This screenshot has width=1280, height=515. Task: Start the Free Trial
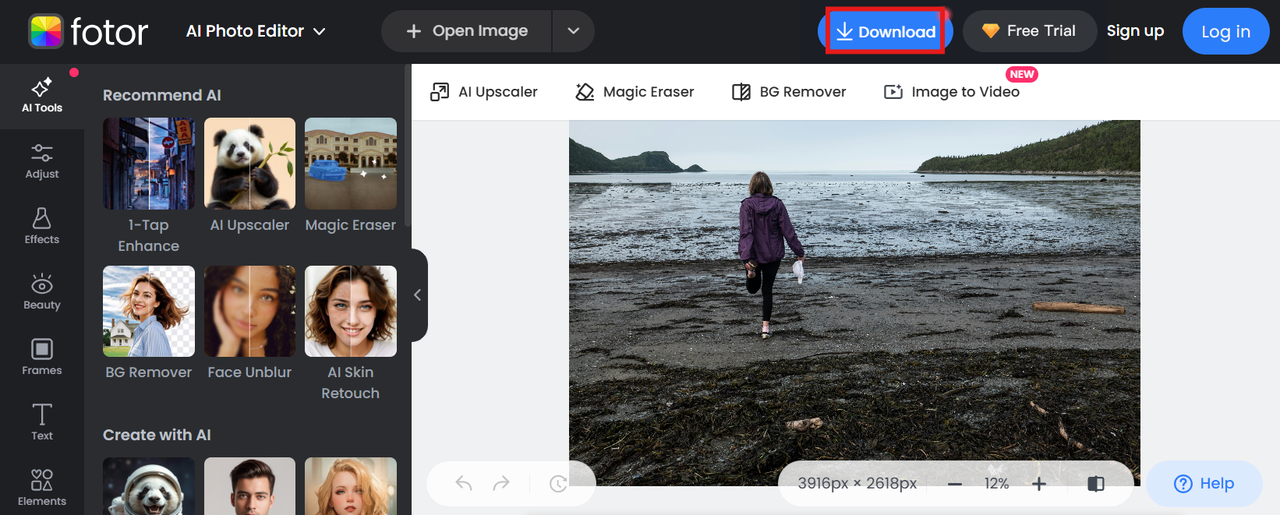pos(1030,31)
